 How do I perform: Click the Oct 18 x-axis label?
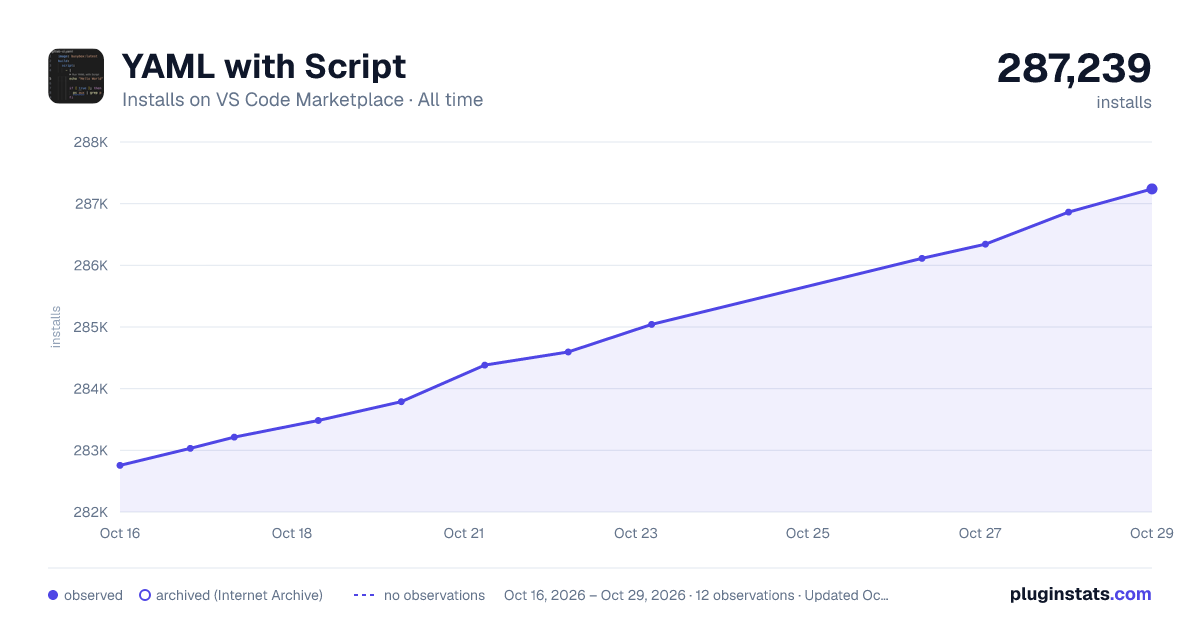[292, 533]
